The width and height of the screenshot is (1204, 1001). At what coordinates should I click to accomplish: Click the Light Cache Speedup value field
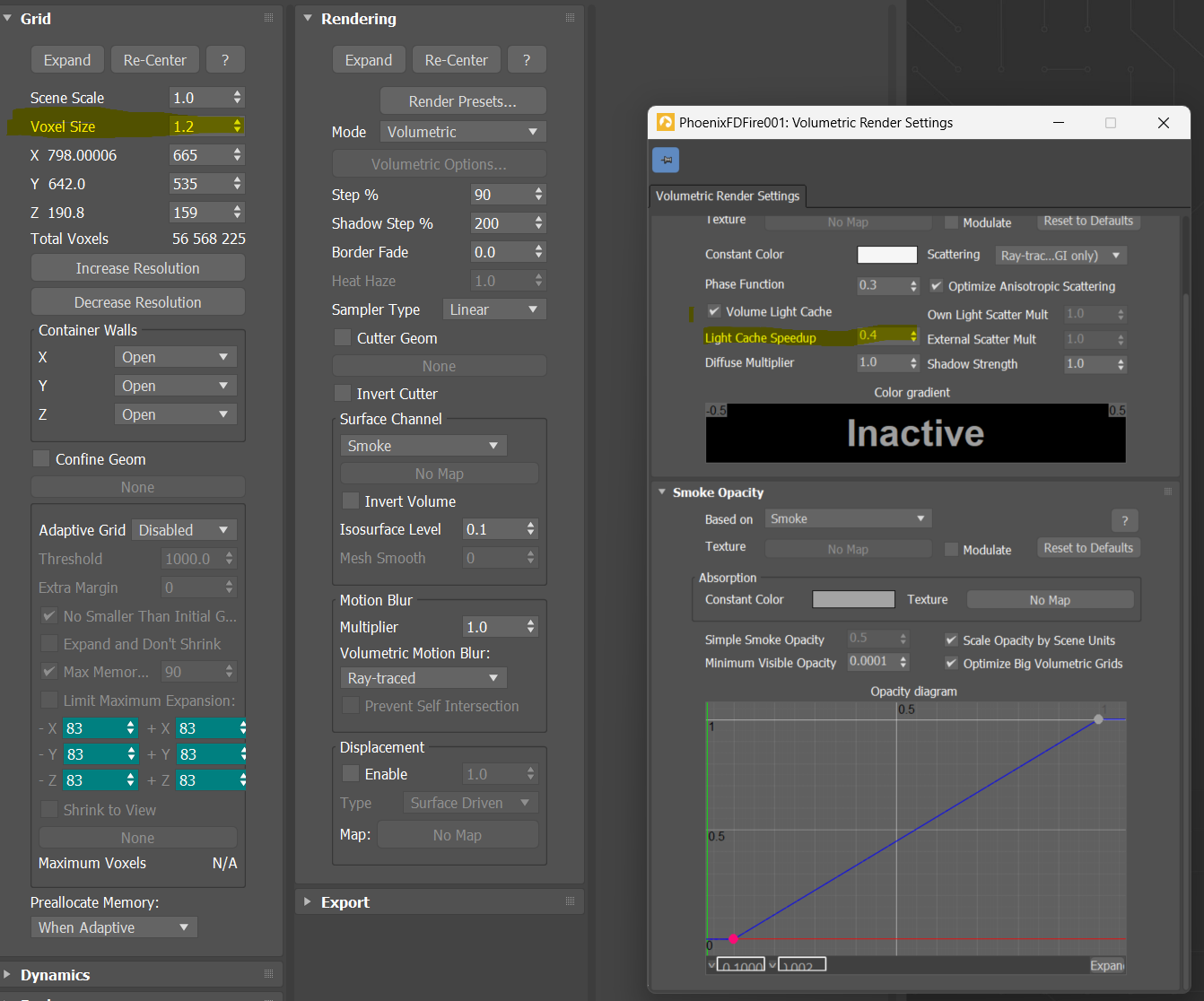coord(882,335)
